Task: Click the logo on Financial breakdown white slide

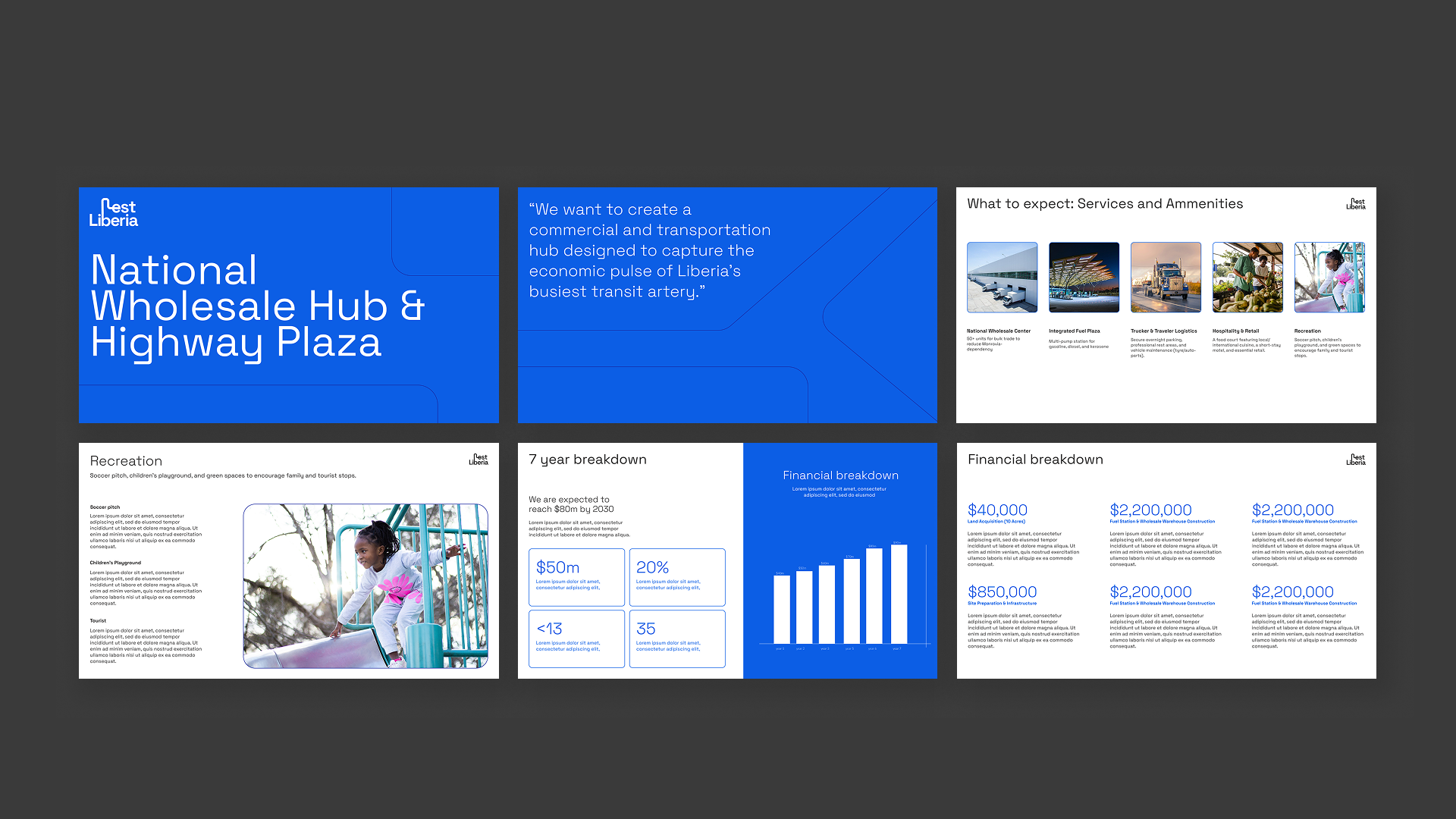Action: 1355,460
